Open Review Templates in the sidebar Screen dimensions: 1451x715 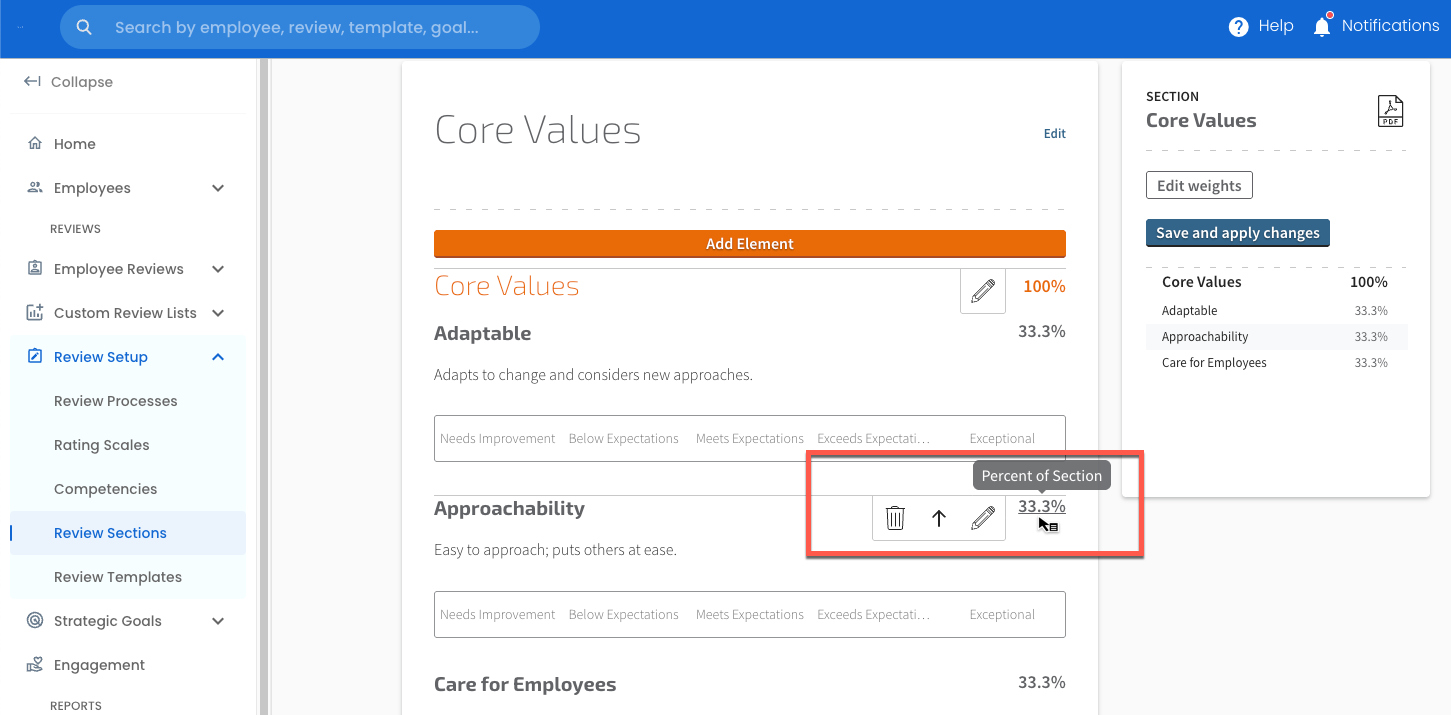pyautogui.click(x=118, y=577)
